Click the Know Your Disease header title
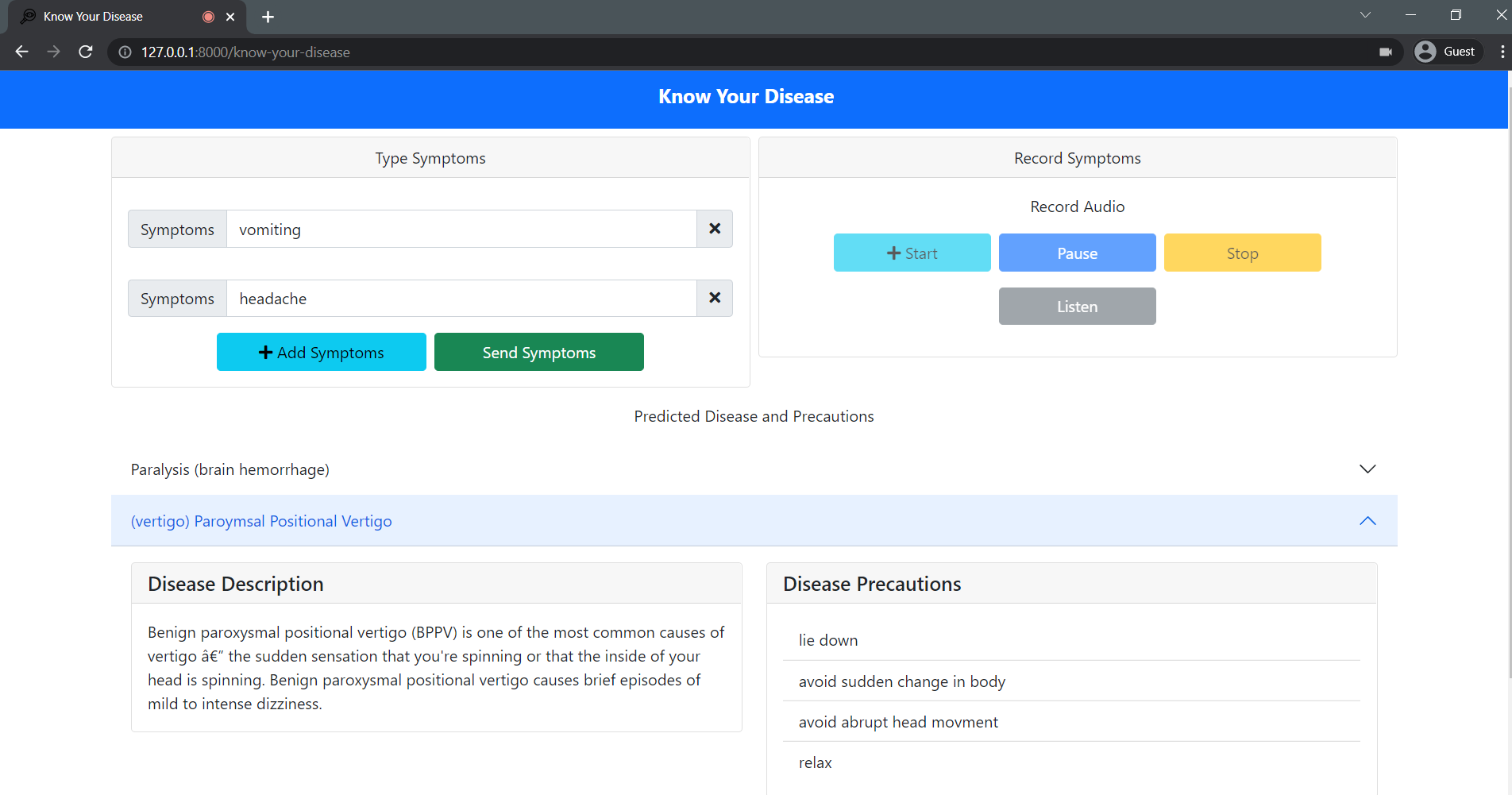 tap(746, 97)
